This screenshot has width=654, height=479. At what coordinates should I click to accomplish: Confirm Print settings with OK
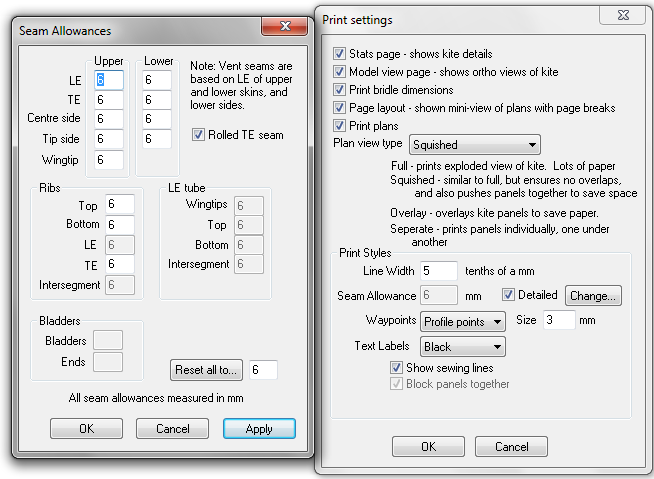point(428,446)
